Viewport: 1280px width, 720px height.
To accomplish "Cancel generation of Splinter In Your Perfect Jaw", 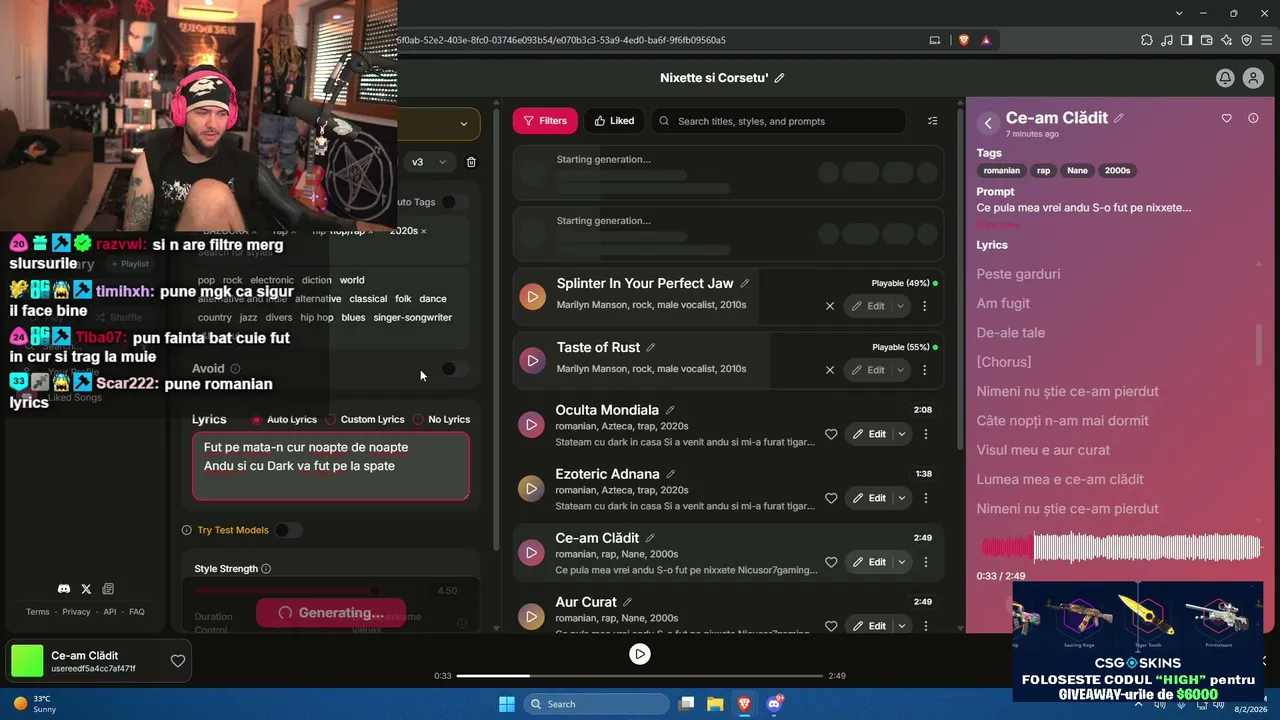I will pos(829,306).
